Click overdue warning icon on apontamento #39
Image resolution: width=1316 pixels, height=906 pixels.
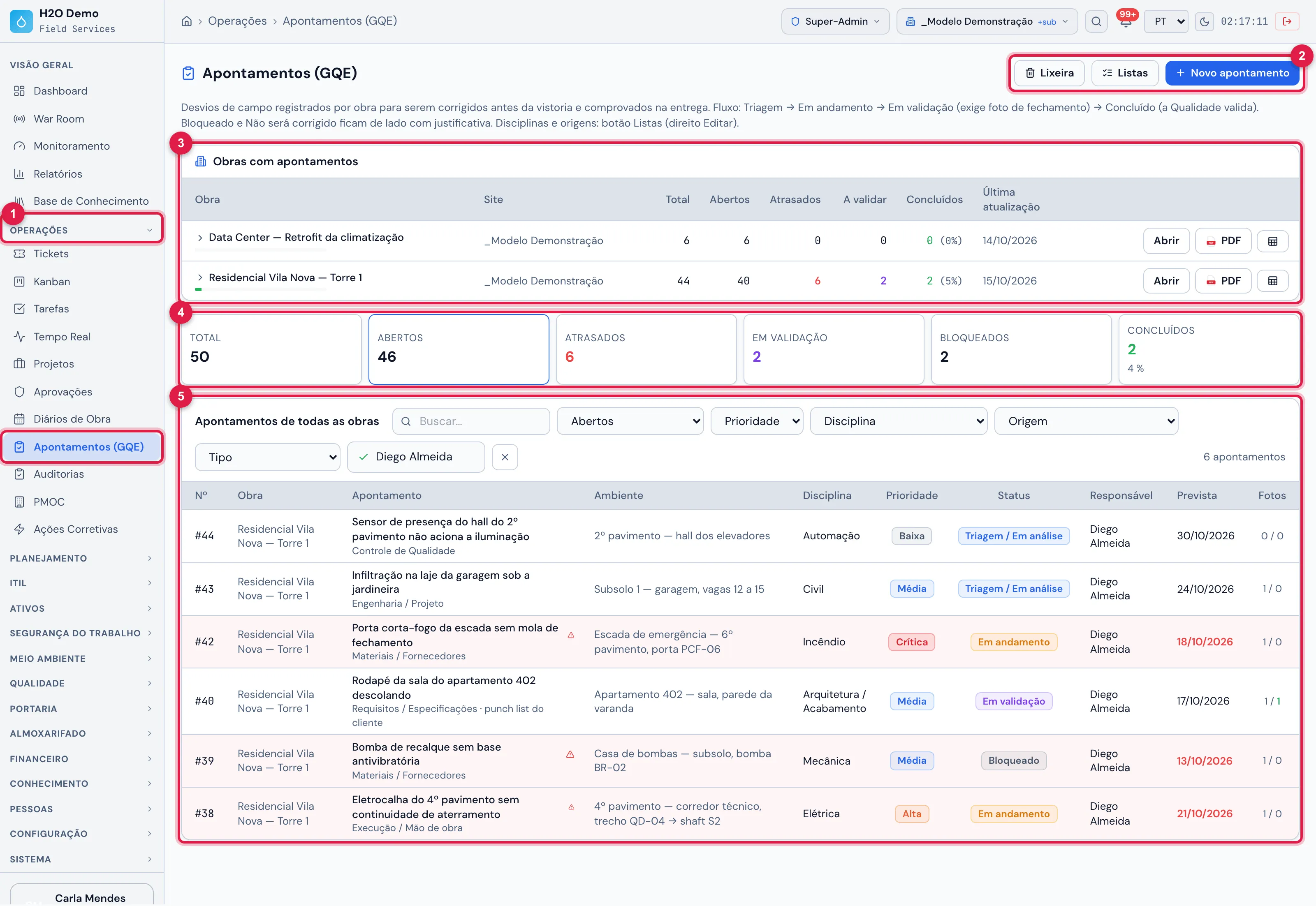pos(570,754)
